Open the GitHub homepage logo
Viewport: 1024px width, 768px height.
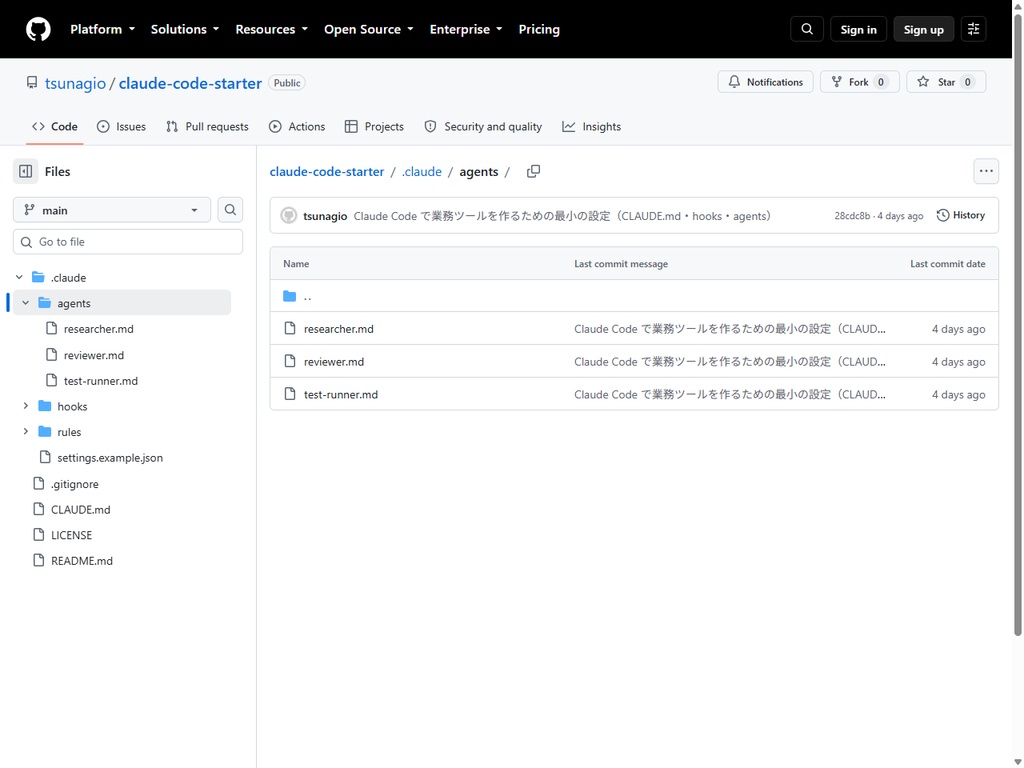tap(38, 29)
